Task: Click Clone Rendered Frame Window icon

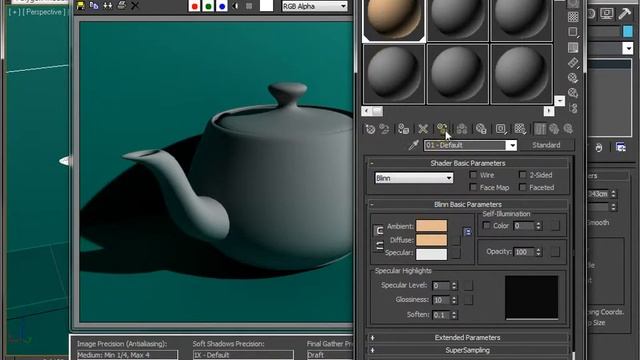Action: 108,5
